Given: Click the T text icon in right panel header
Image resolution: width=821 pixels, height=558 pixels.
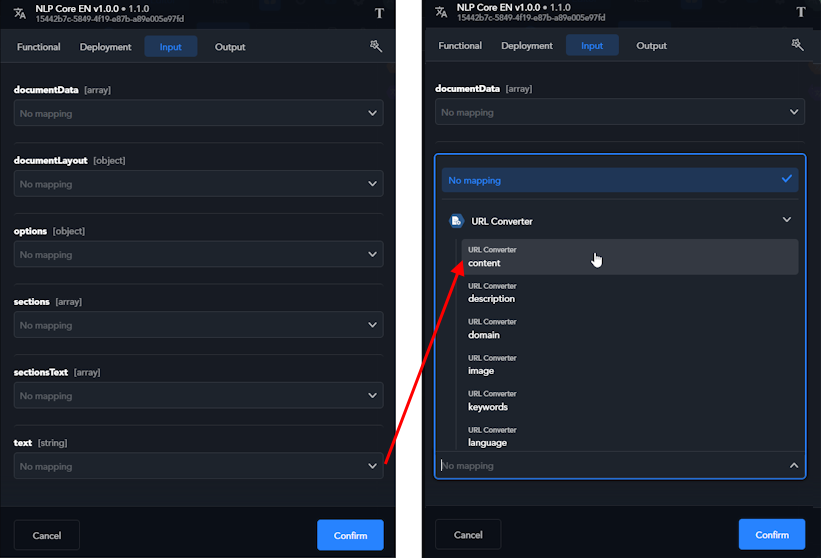Looking at the screenshot, I should [x=800, y=12].
